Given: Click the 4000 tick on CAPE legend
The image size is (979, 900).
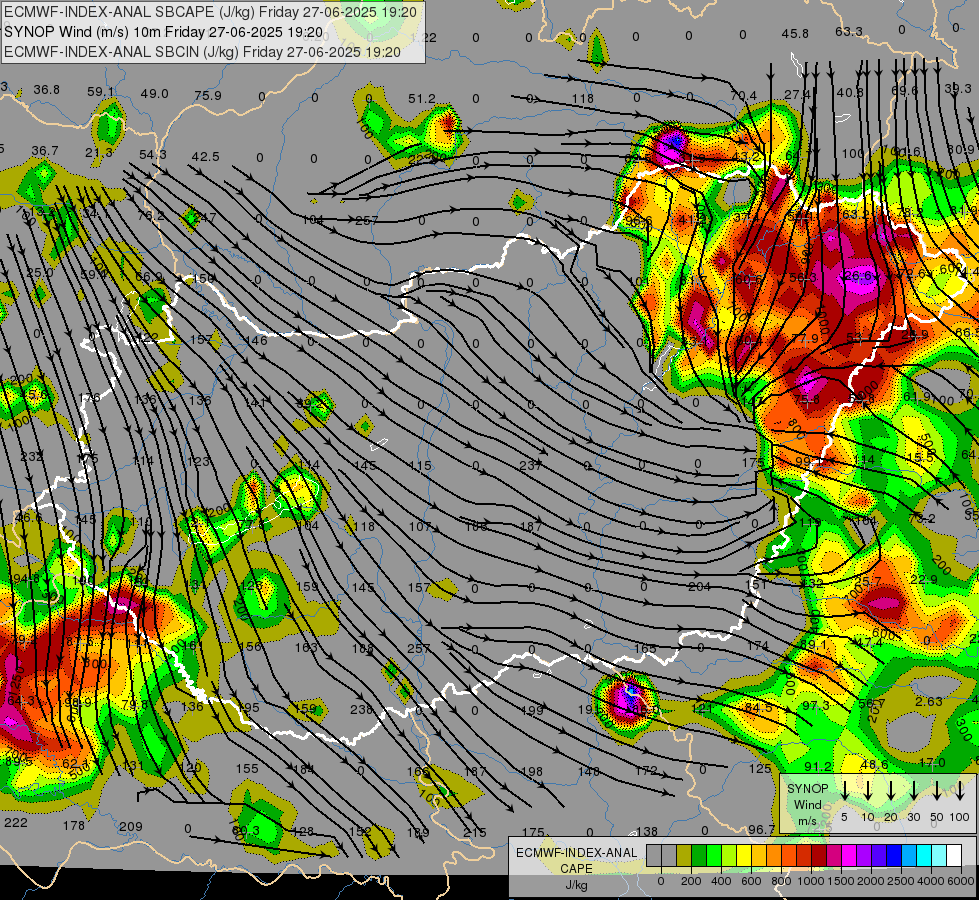Looking at the screenshot, I should coord(931,881).
